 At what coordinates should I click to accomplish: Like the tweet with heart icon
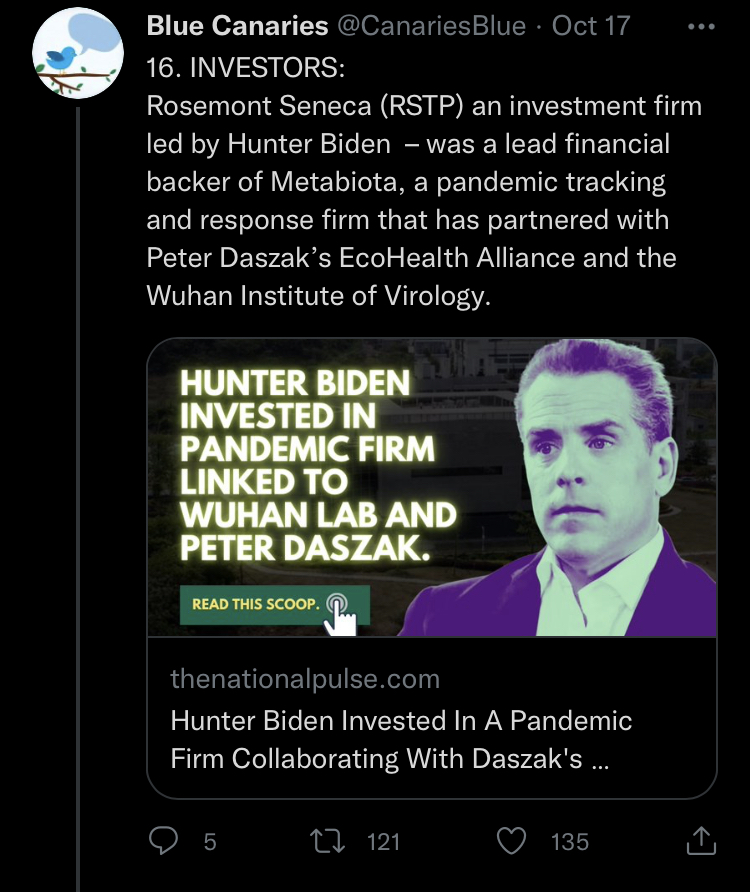coord(512,841)
